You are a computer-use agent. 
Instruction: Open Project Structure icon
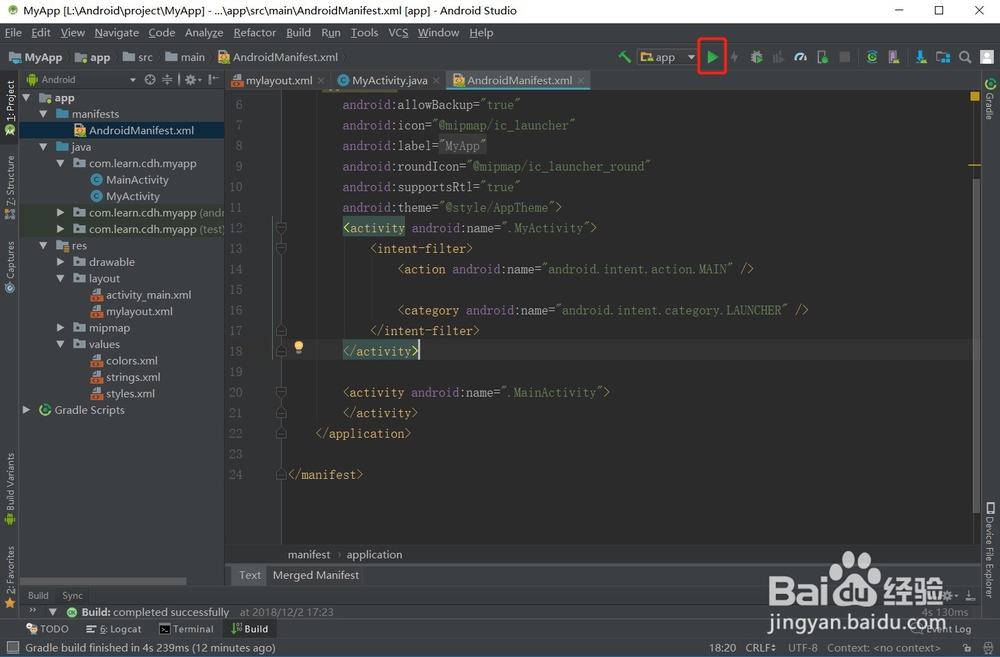[x=943, y=57]
